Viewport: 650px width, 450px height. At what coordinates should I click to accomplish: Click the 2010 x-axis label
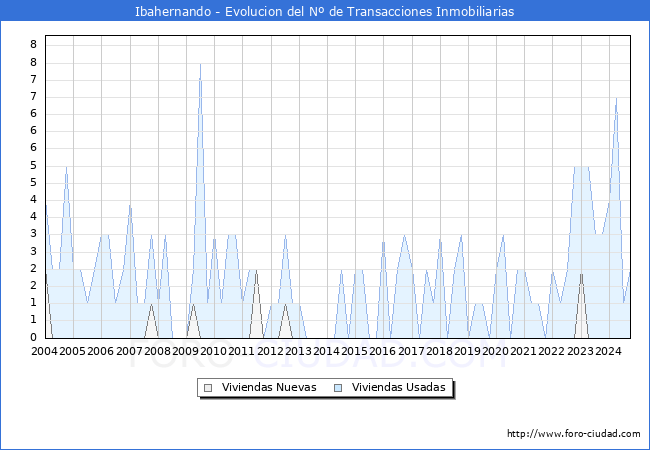coord(213,351)
